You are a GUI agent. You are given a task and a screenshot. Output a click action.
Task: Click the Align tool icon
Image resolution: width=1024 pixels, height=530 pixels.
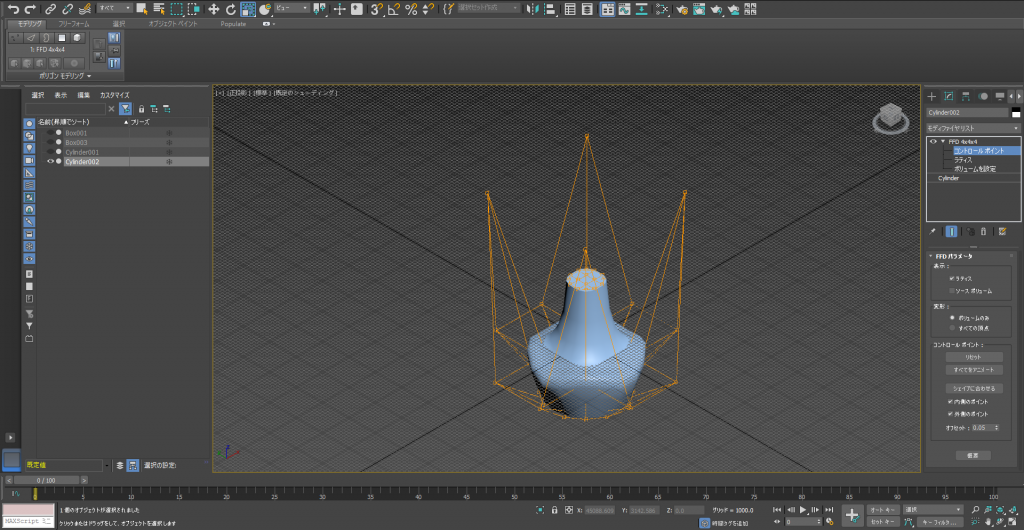click(x=550, y=9)
